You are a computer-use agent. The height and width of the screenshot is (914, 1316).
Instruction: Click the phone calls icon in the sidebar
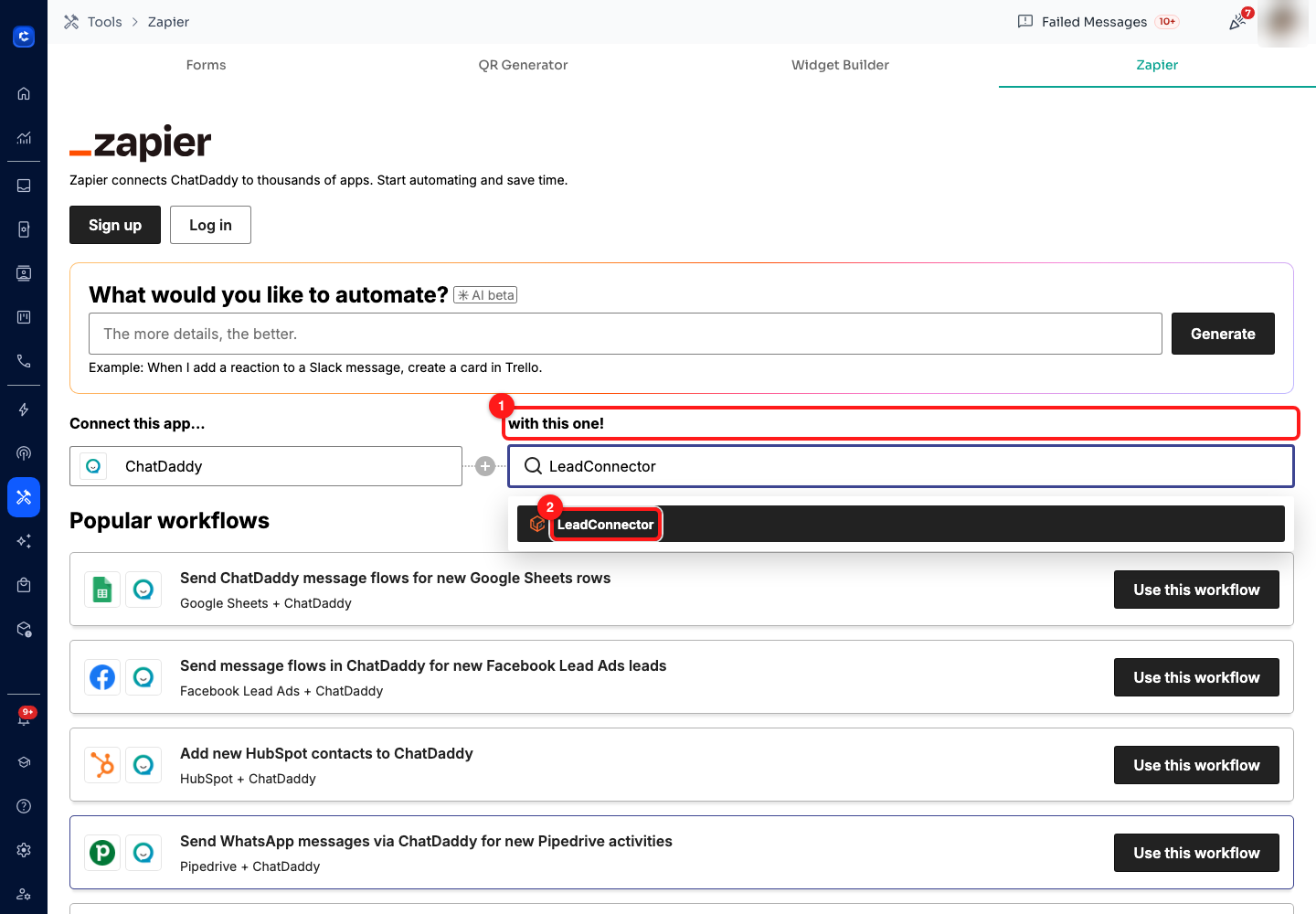(x=24, y=361)
